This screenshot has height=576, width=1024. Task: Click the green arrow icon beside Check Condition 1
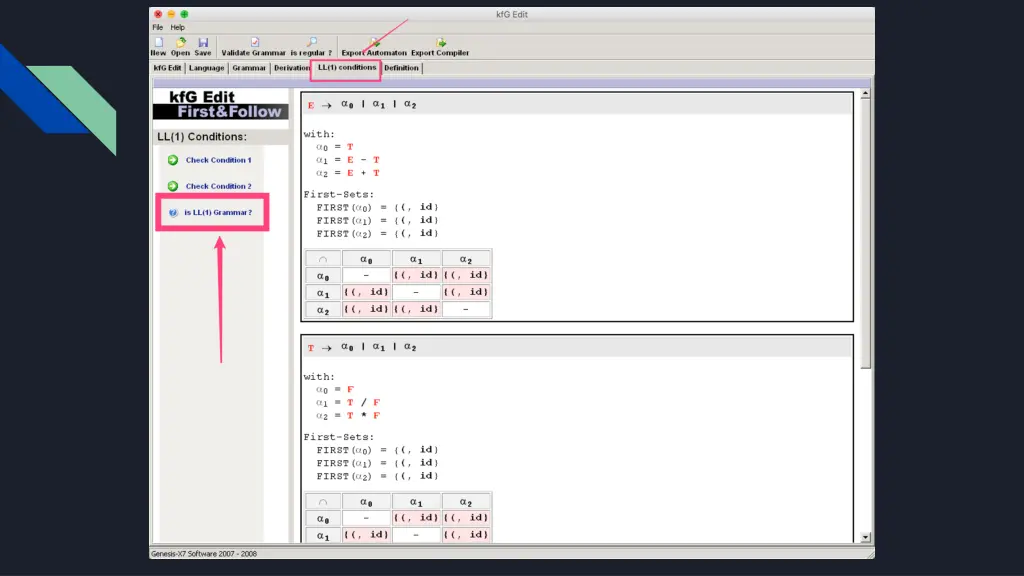[173, 160]
